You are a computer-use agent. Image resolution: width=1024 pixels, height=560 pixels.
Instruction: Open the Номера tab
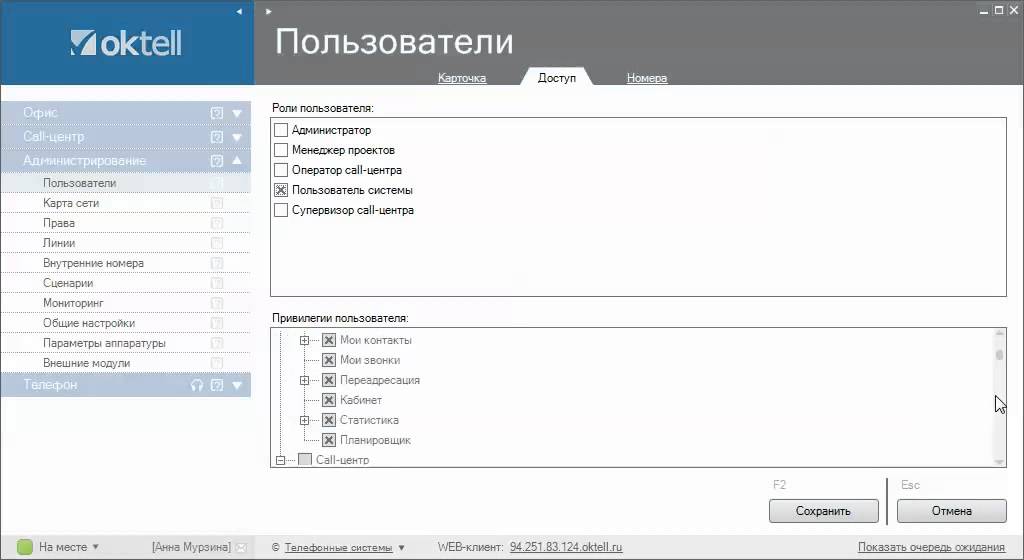(647, 78)
